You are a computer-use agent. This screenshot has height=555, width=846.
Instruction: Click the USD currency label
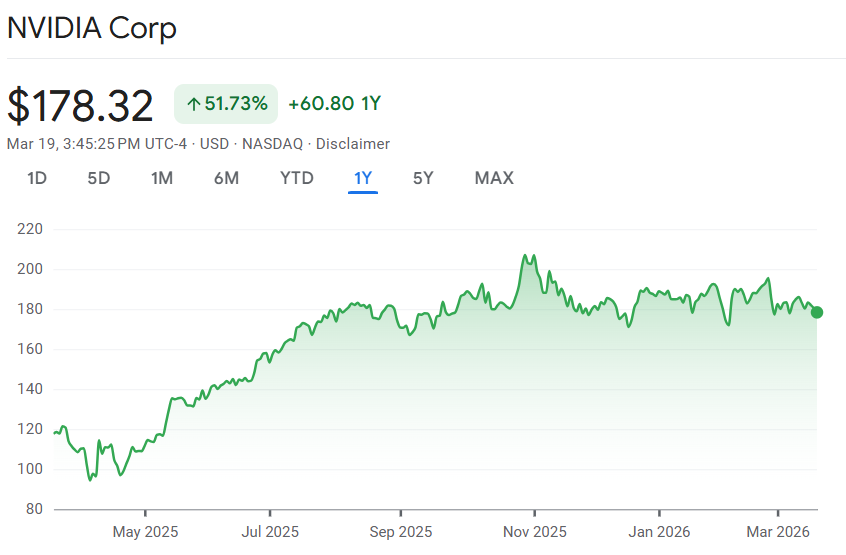[214, 144]
